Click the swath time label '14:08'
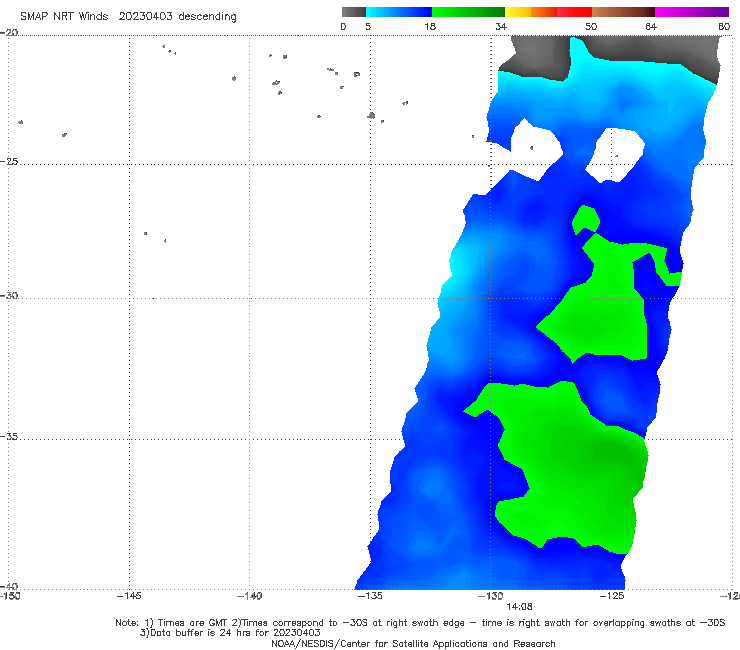 (x=519, y=607)
